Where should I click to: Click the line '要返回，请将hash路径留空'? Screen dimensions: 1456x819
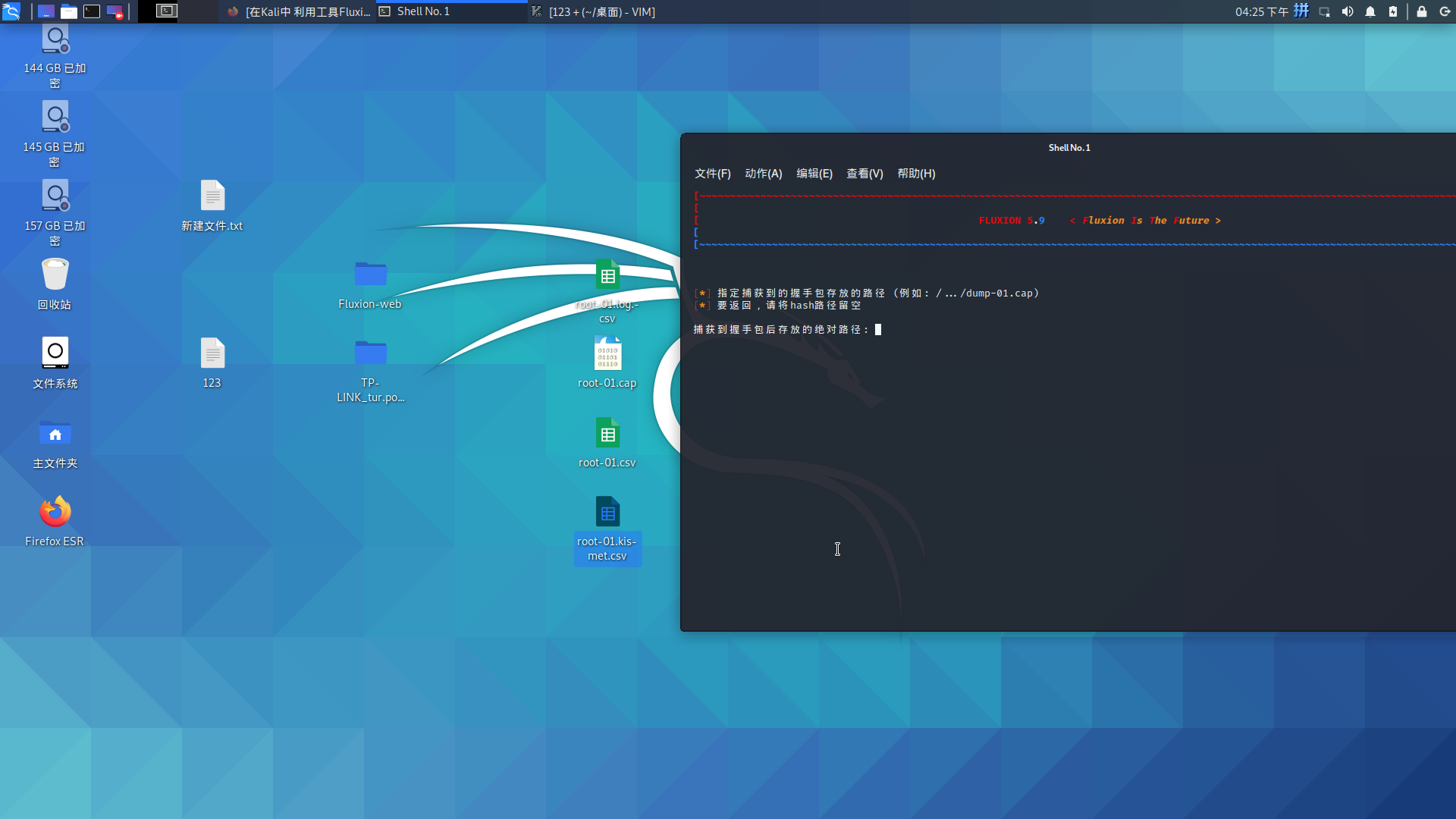(x=778, y=306)
